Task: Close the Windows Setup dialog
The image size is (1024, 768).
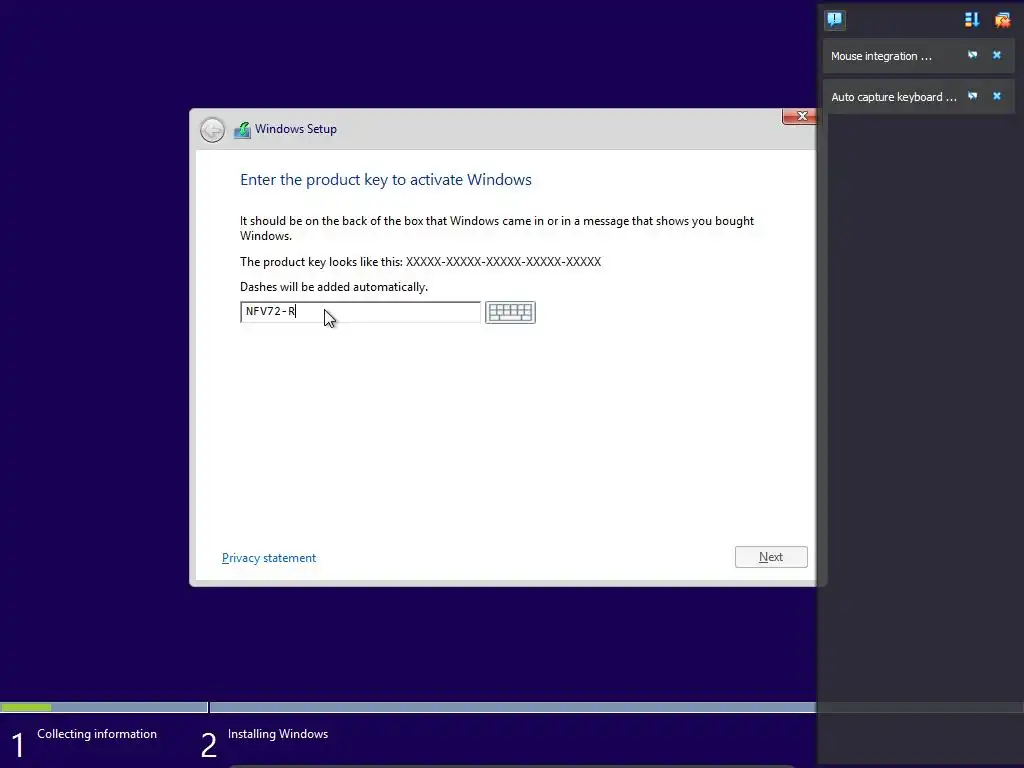Action: 799,116
